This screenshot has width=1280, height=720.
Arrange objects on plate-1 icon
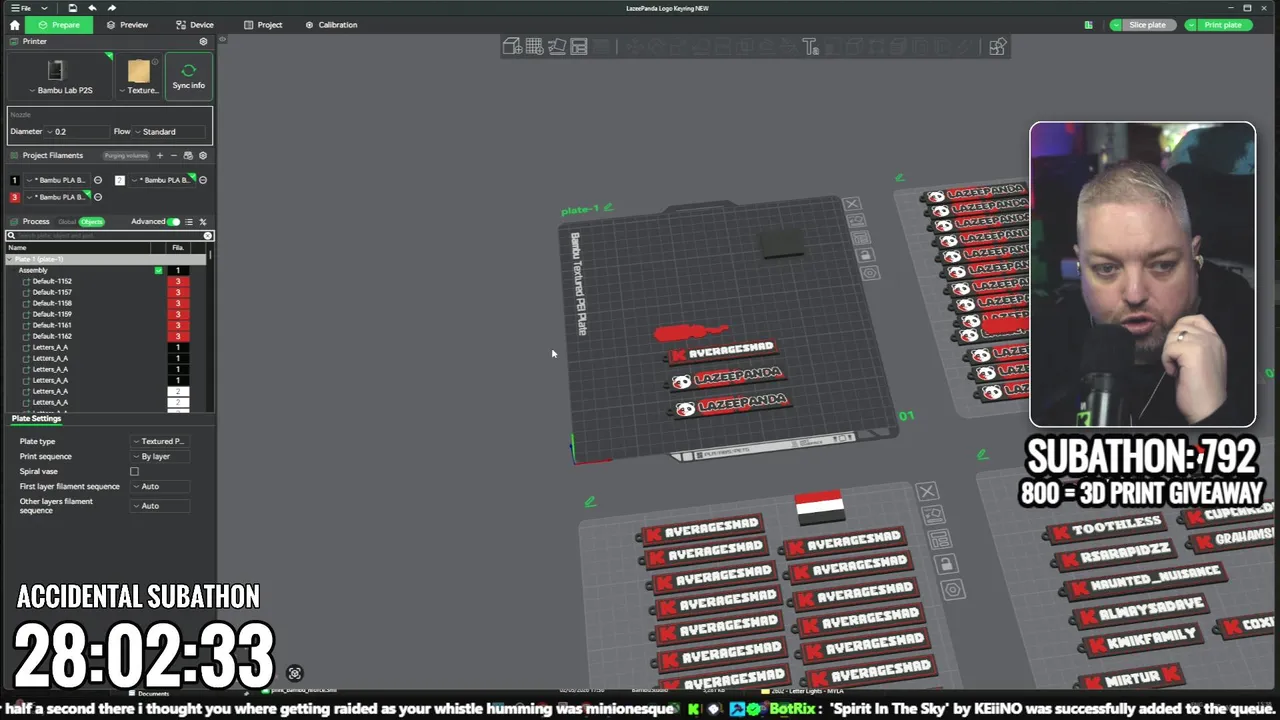[x=860, y=238]
